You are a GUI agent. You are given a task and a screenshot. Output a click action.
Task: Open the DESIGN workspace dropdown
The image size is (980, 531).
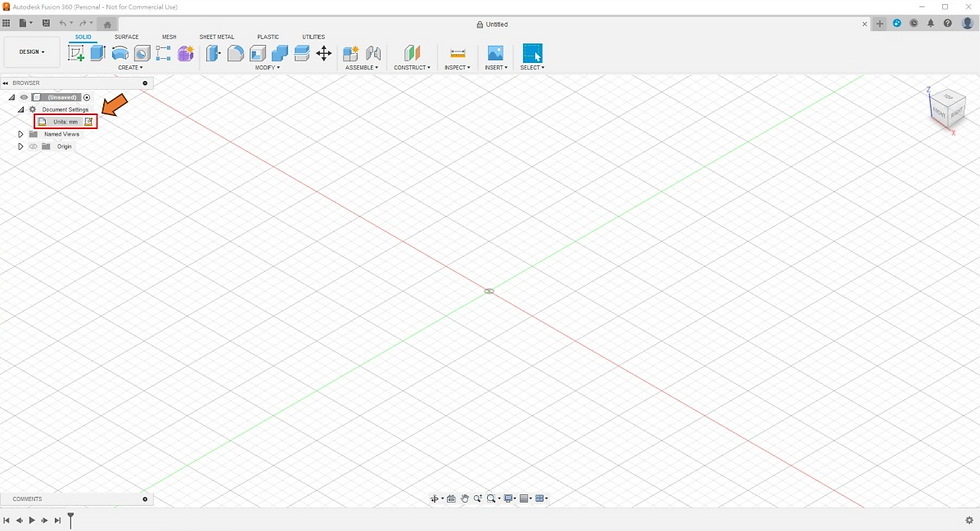(x=32, y=52)
